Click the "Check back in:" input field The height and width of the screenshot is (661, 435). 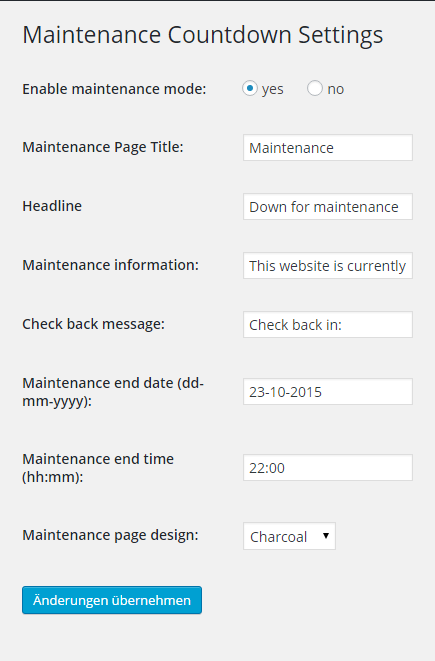[328, 325]
